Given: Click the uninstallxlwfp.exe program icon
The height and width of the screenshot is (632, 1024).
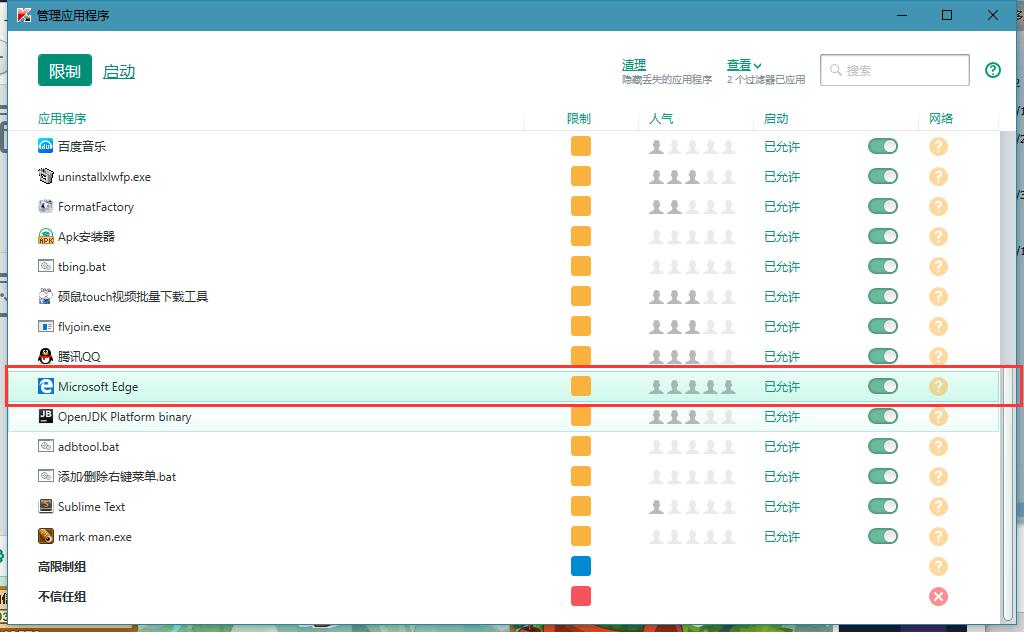Looking at the screenshot, I should coord(45,176).
